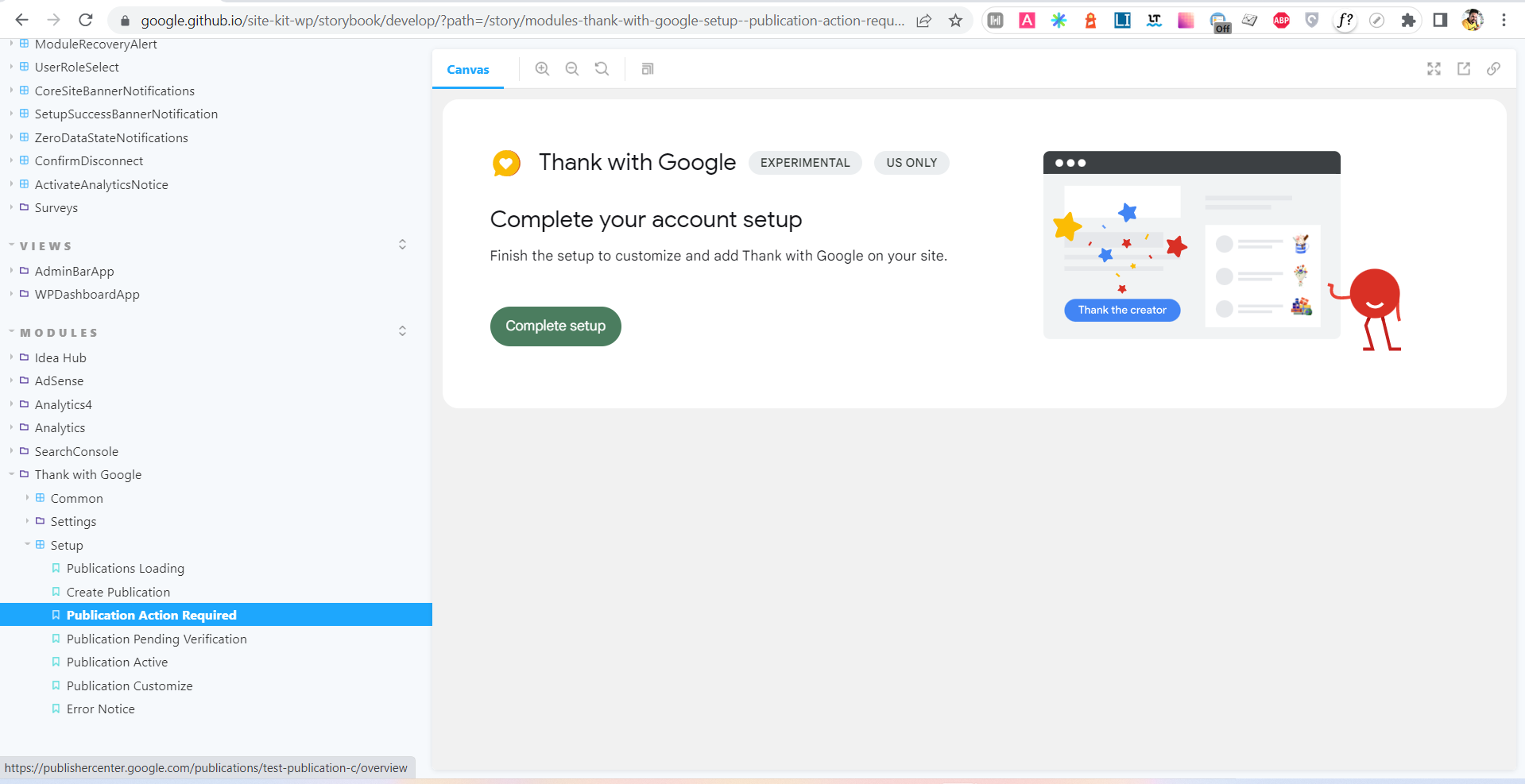Open the Create Publication story
This screenshot has height=784, width=1525.
coord(118,592)
